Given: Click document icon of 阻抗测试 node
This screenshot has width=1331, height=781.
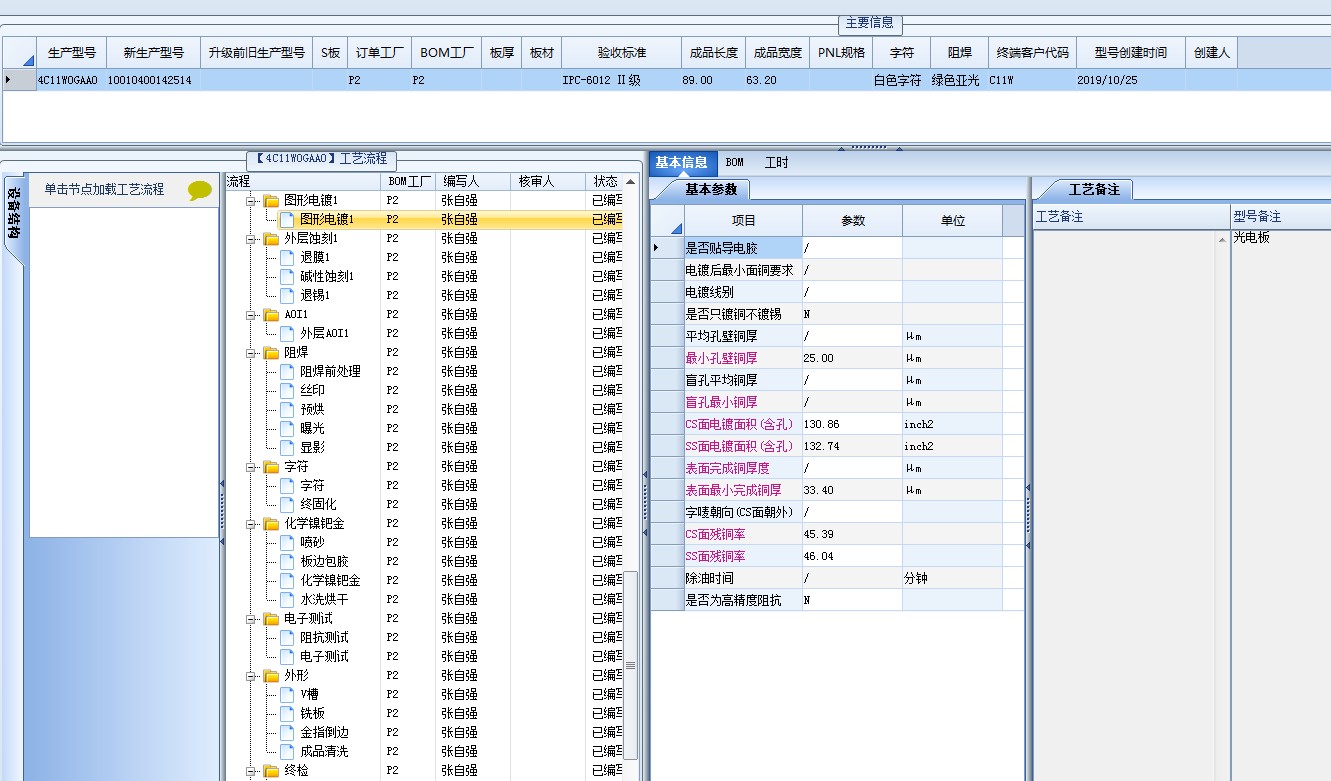Looking at the screenshot, I should click(x=287, y=638).
